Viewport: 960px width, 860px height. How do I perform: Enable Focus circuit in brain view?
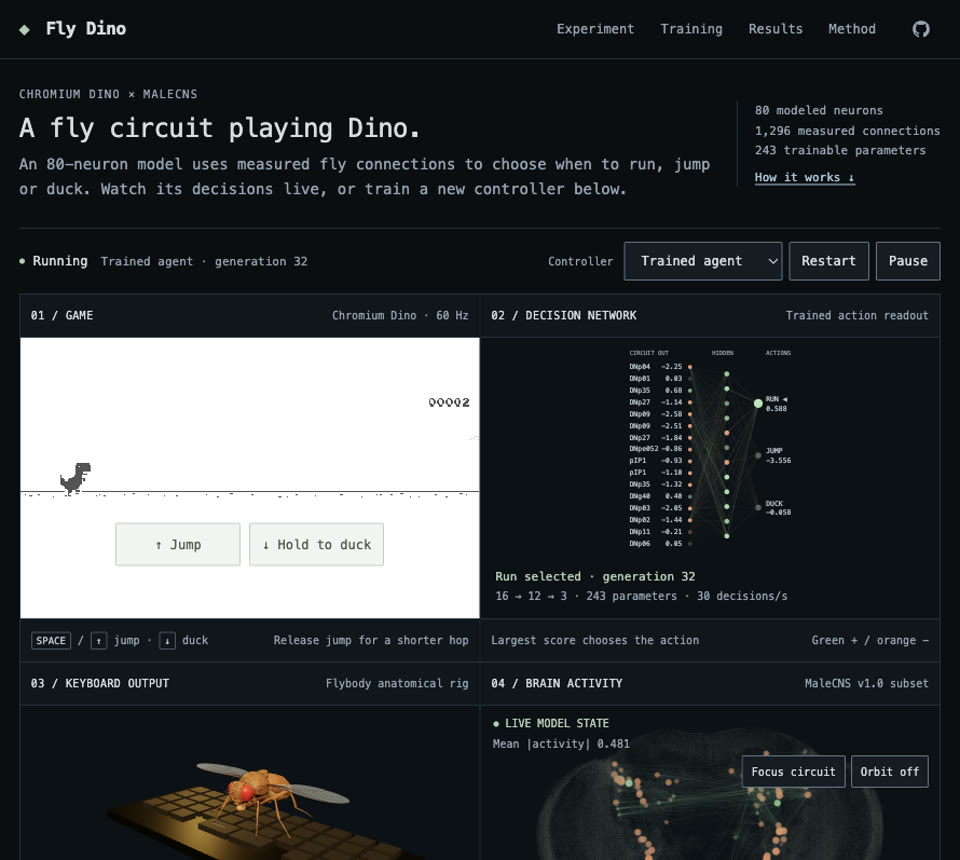pos(793,771)
